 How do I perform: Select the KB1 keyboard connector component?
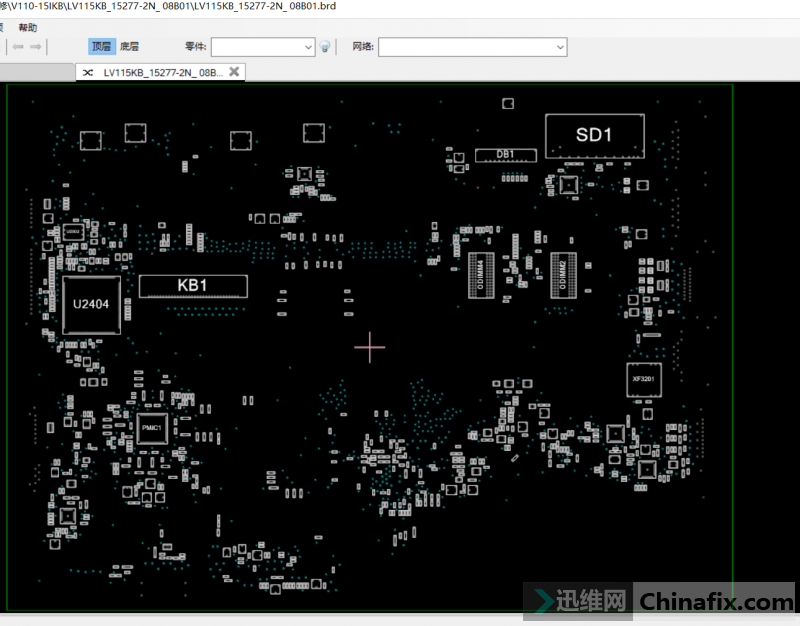pyautogui.click(x=193, y=286)
